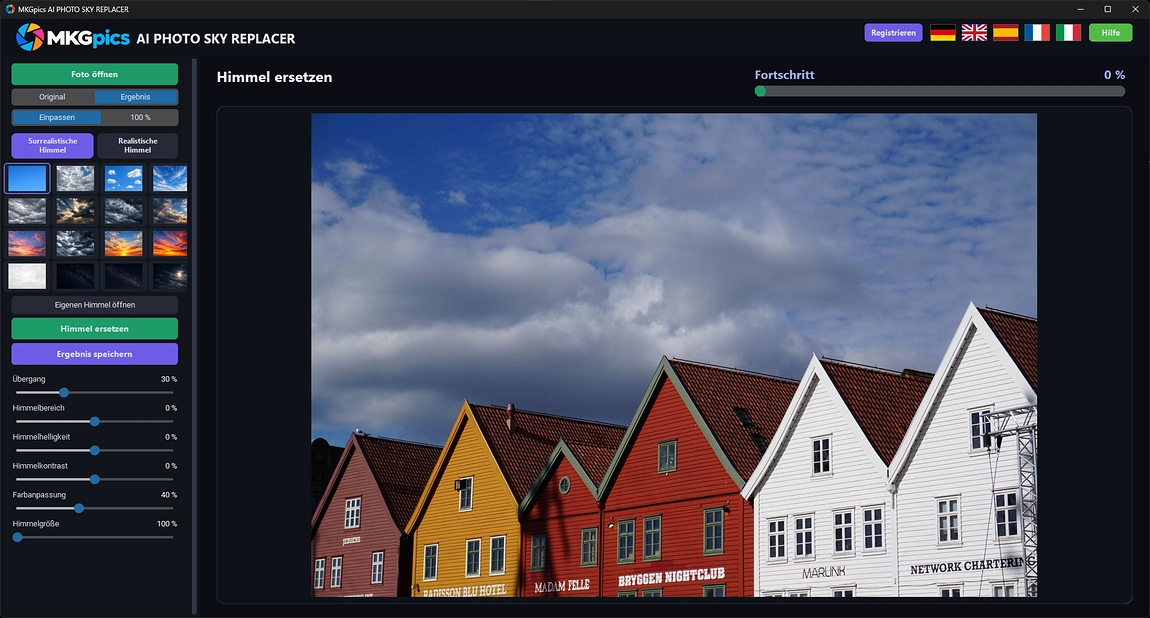Choose the Spanish flag language
The width and height of the screenshot is (1150, 618).
[x=1006, y=32]
